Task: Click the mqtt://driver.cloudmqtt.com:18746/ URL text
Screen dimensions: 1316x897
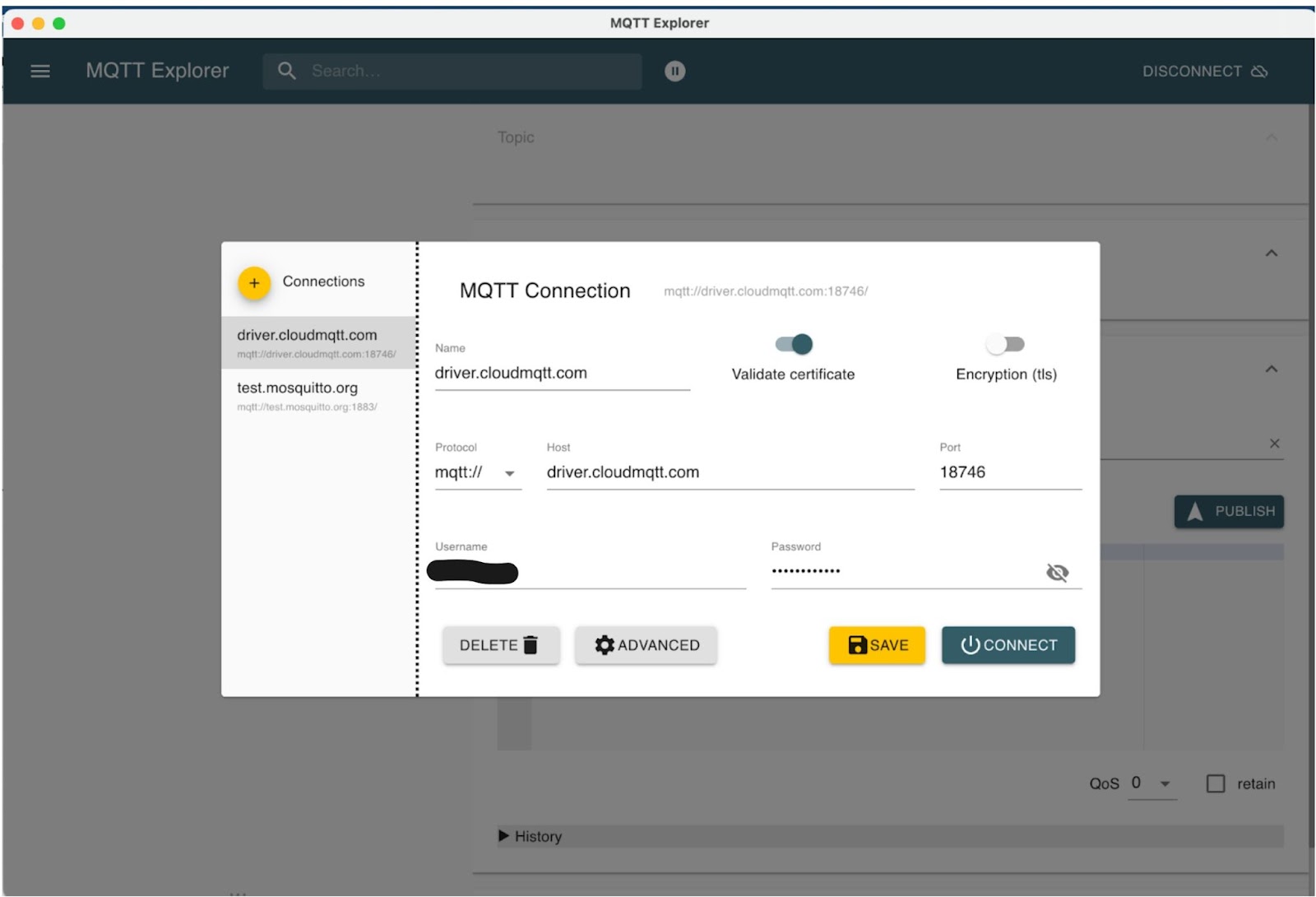Action: 766,291
